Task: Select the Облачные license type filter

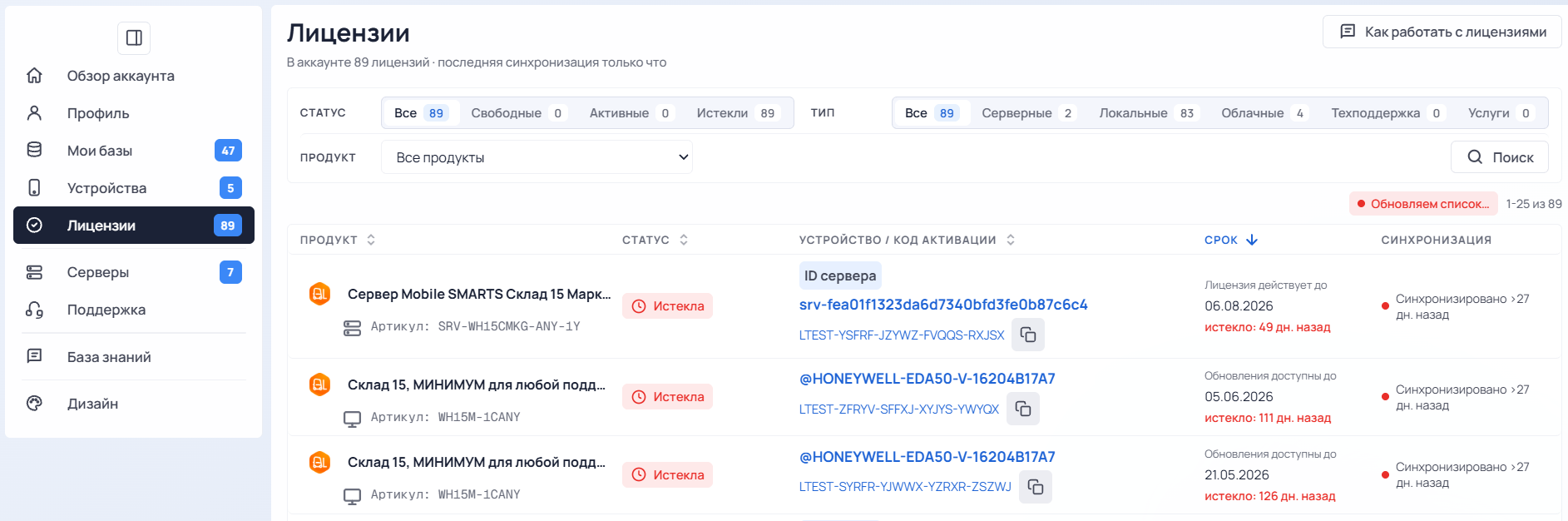Action: coord(1264,113)
